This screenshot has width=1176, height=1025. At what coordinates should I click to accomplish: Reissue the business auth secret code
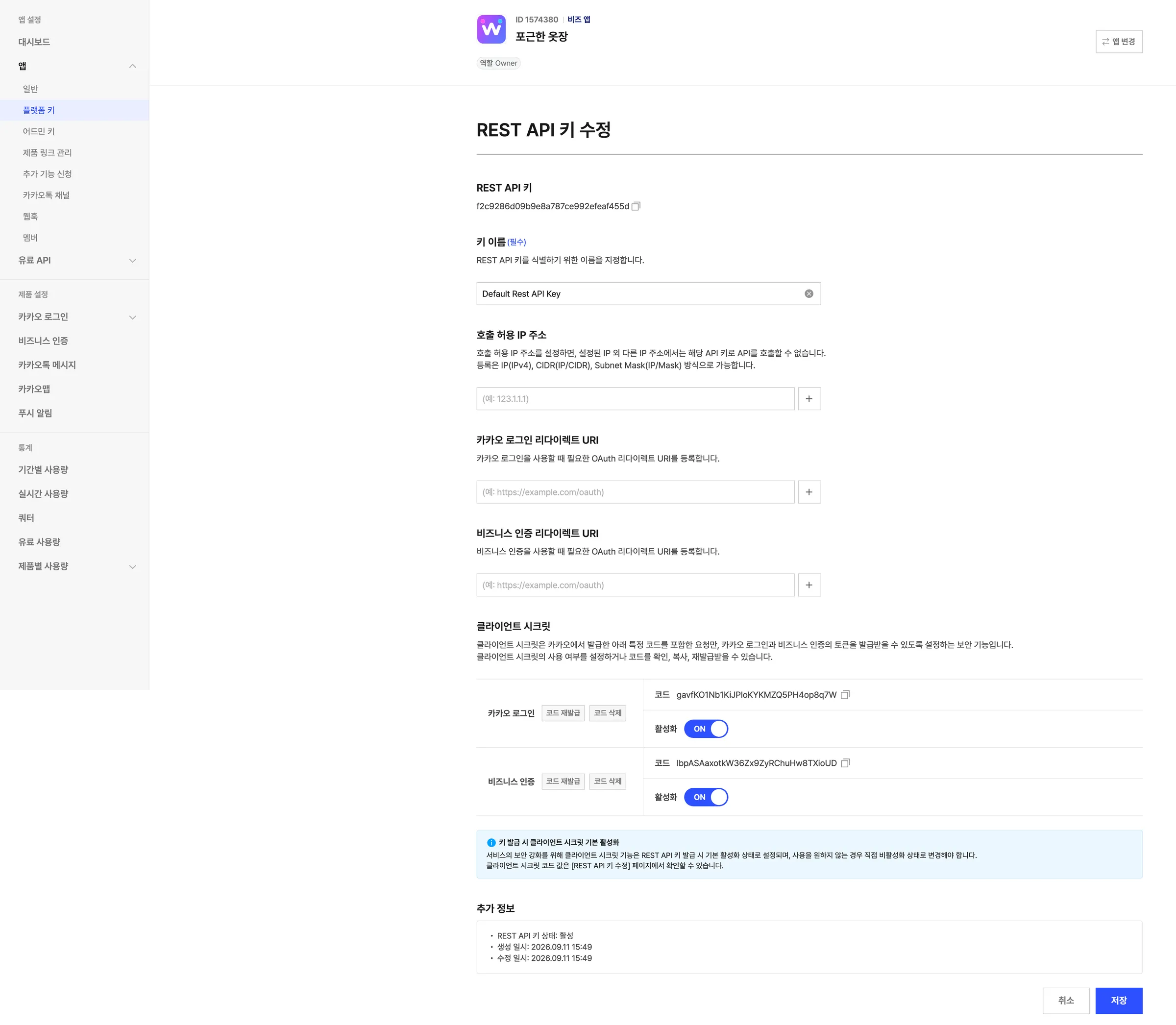tap(563, 781)
